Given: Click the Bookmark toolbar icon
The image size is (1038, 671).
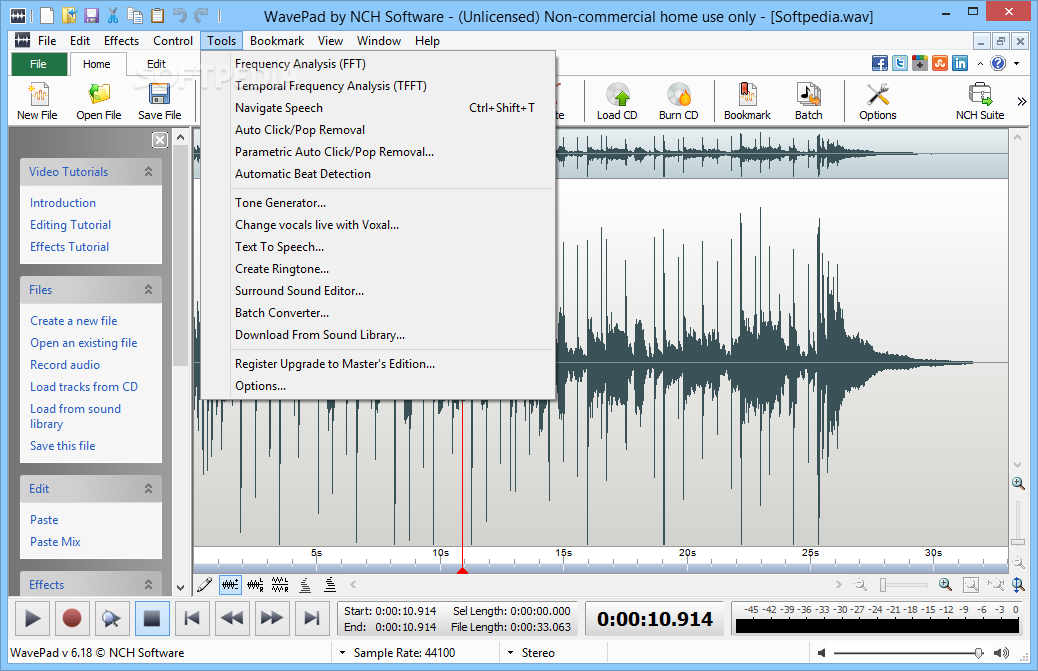Looking at the screenshot, I should pos(747,101).
